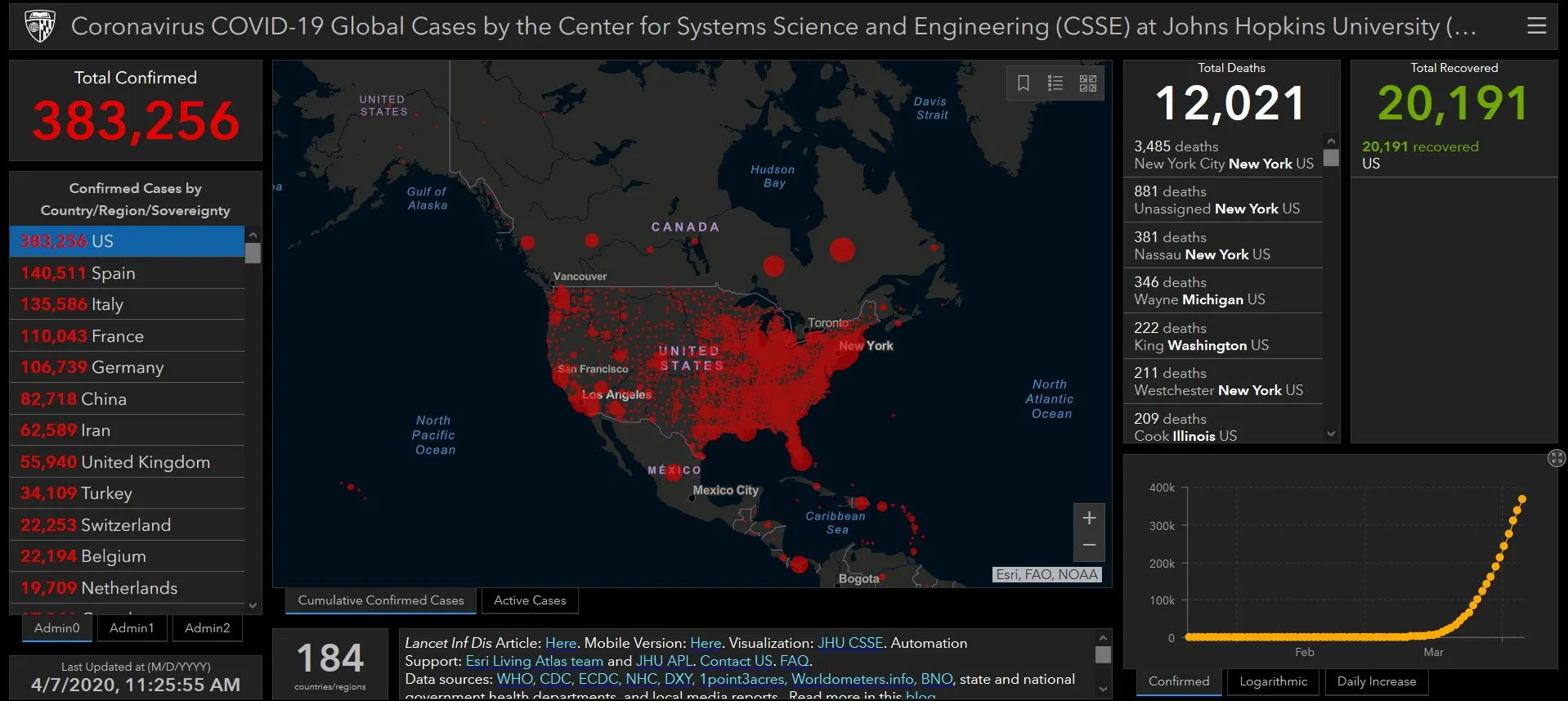Expand the chart panel to full screen

1557,458
